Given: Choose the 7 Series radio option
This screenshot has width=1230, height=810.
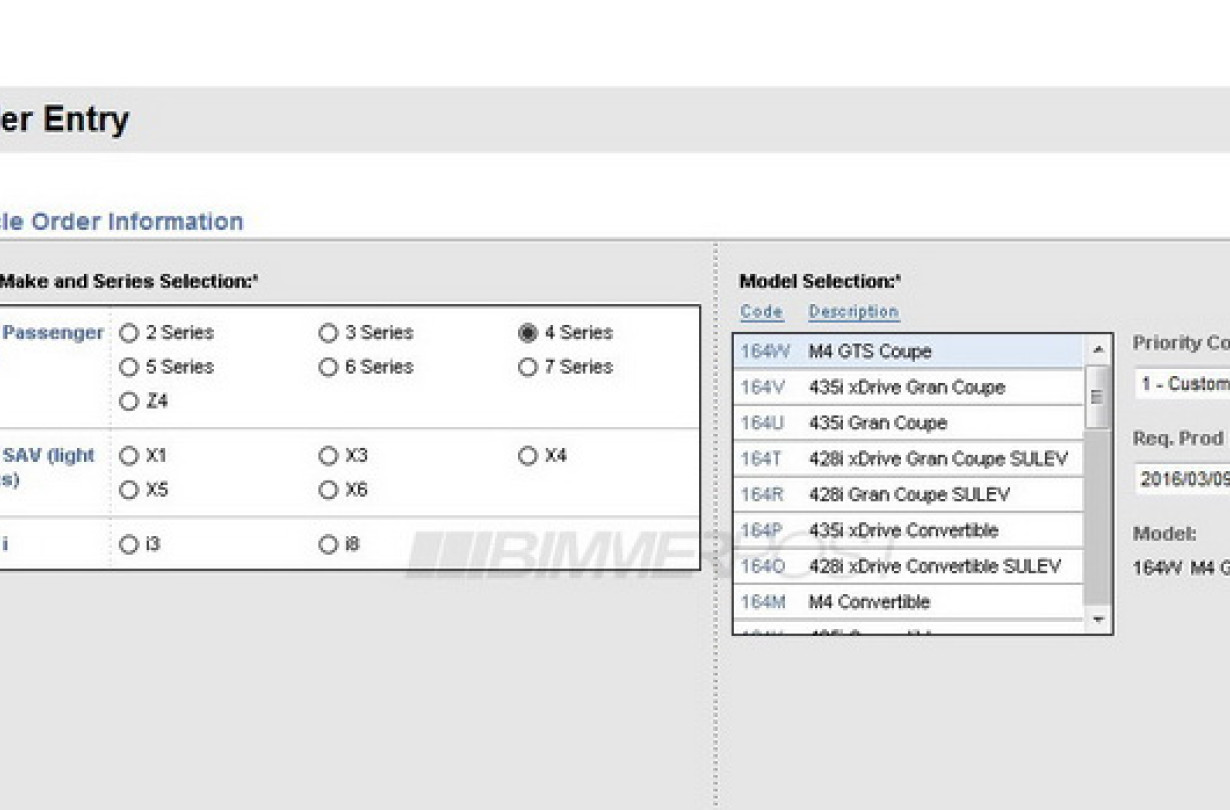Looking at the screenshot, I should pyautogui.click(x=528, y=367).
